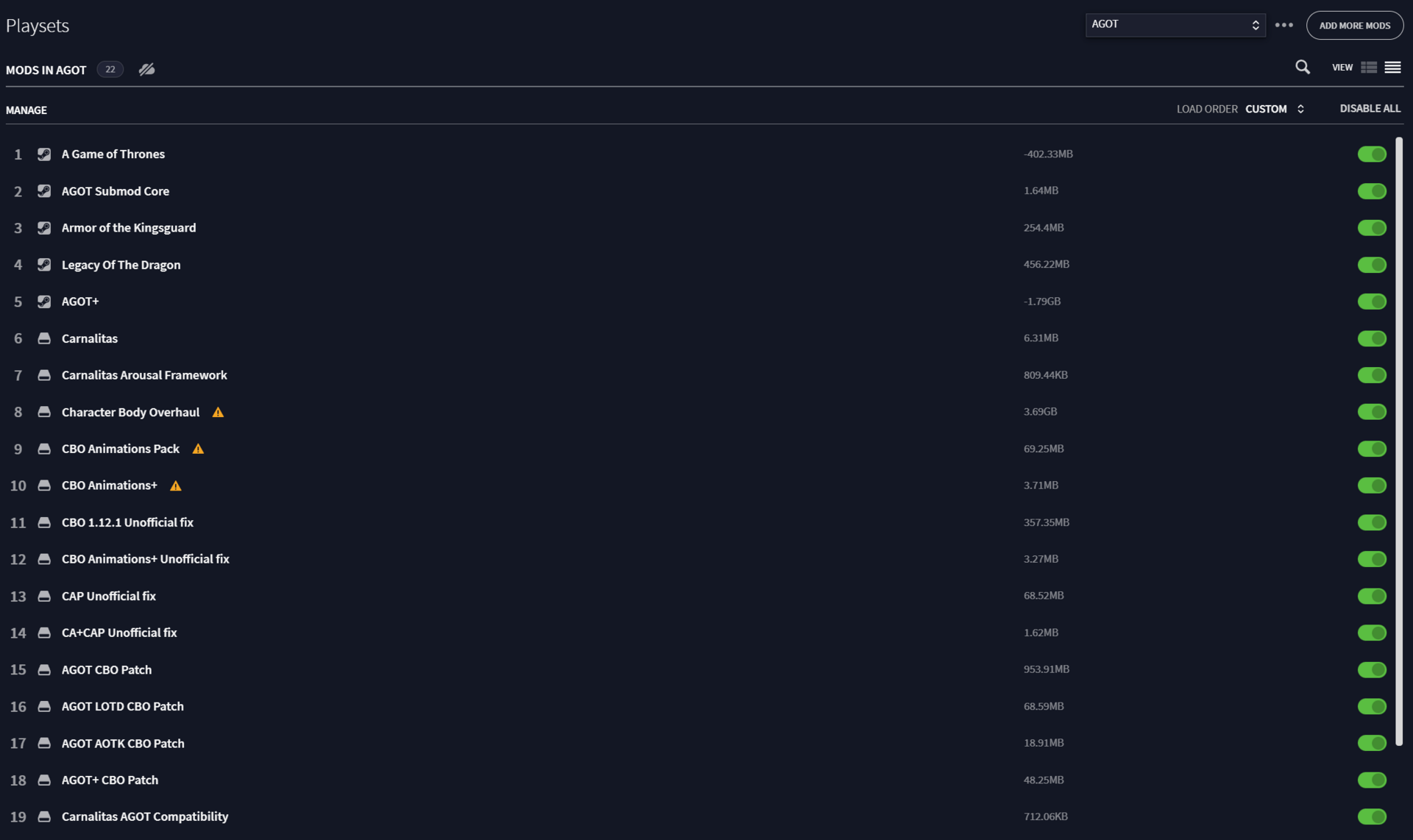The height and width of the screenshot is (840, 1413).
Task: Click Add More Mods button
Action: point(1354,26)
